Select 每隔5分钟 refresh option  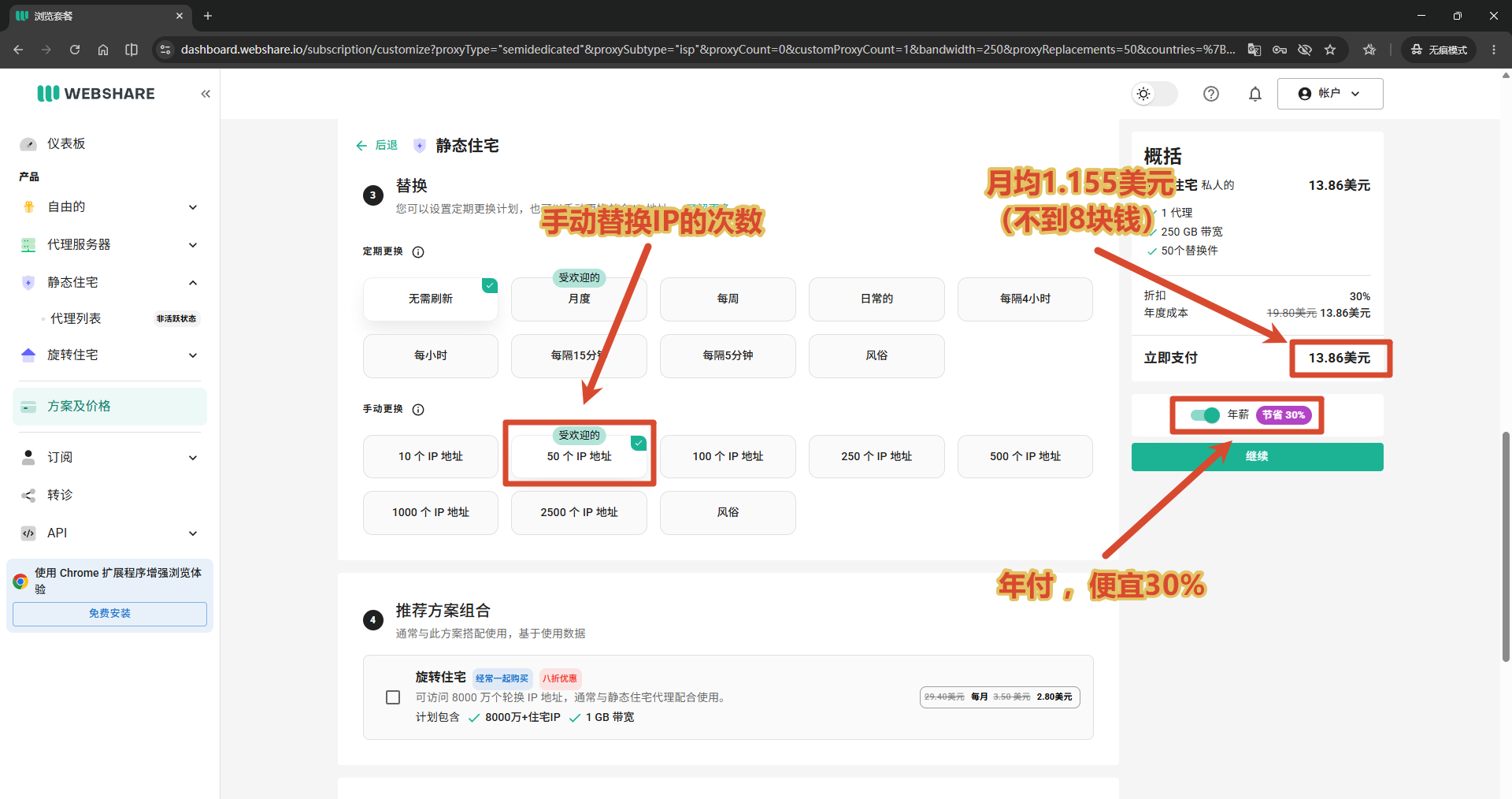(728, 356)
